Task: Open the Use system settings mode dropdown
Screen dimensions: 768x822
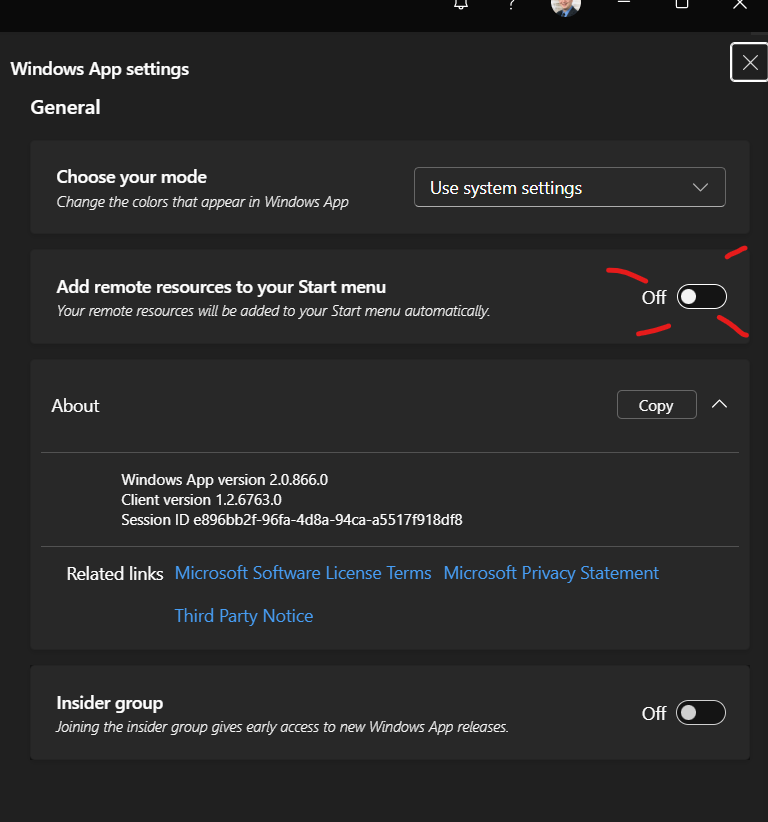Action: (x=569, y=188)
